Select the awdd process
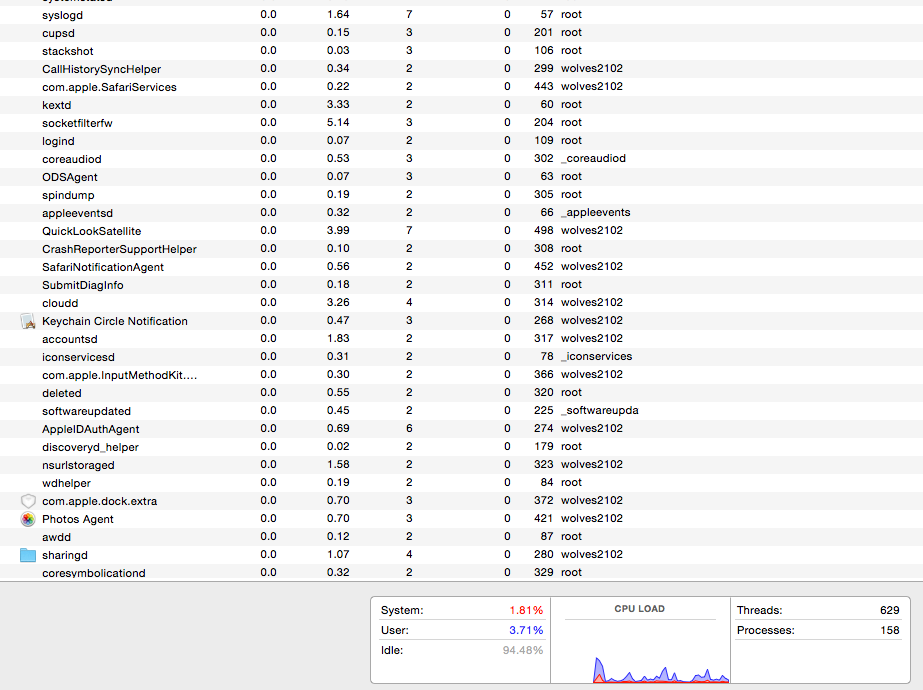 click(462, 537)
